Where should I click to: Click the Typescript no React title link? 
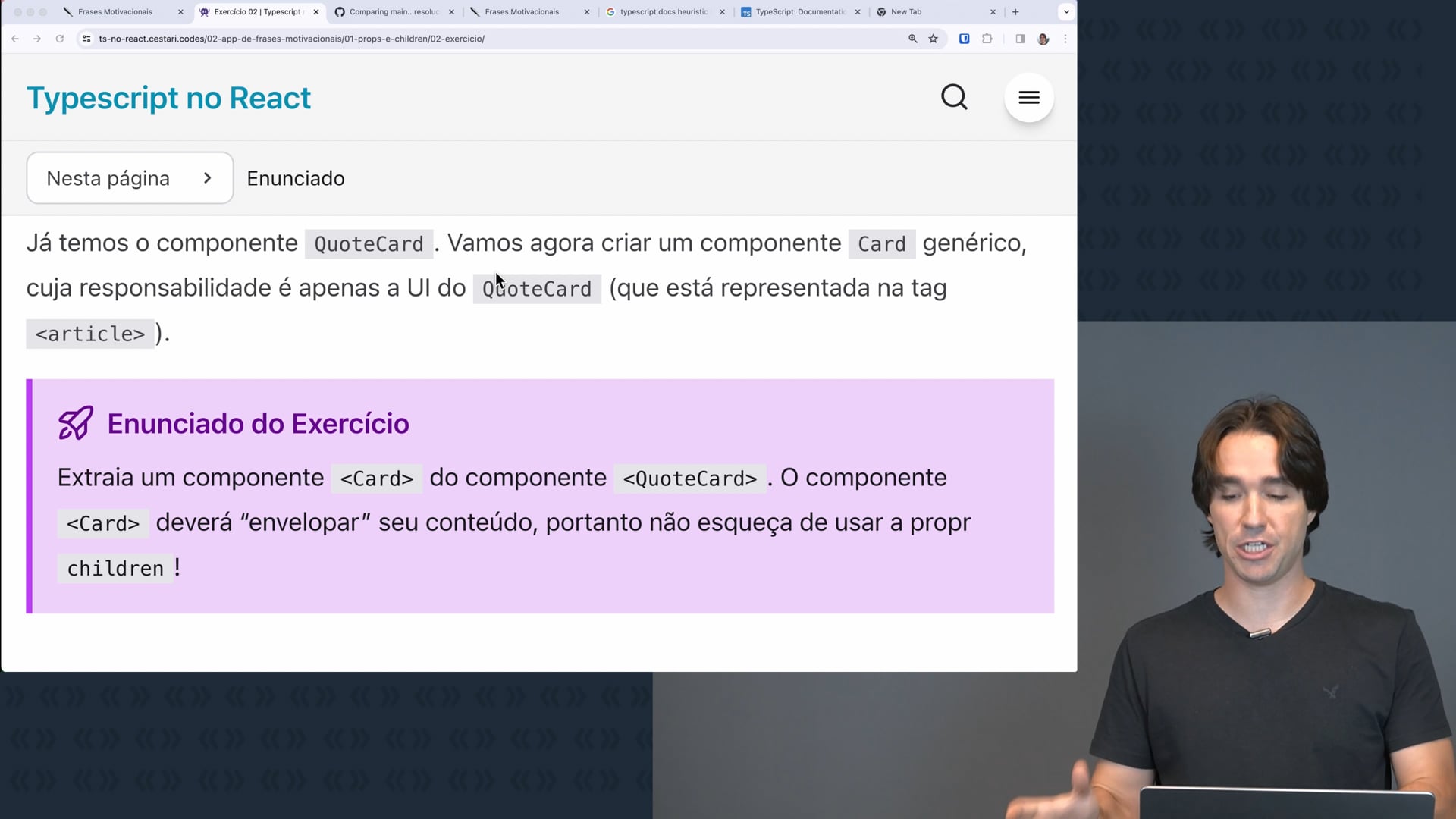(x=168, y=98)
